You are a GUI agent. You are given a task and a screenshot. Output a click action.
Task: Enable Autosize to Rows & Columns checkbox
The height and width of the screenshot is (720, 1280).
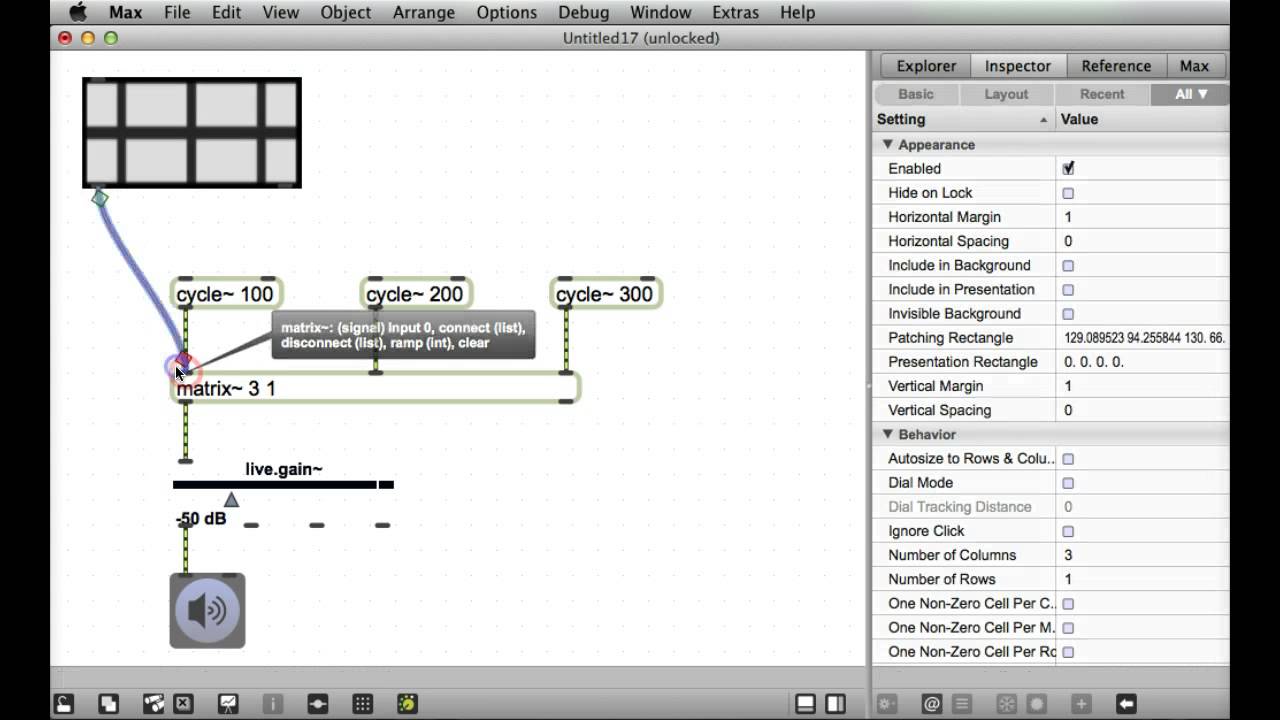pos(1068,459)
